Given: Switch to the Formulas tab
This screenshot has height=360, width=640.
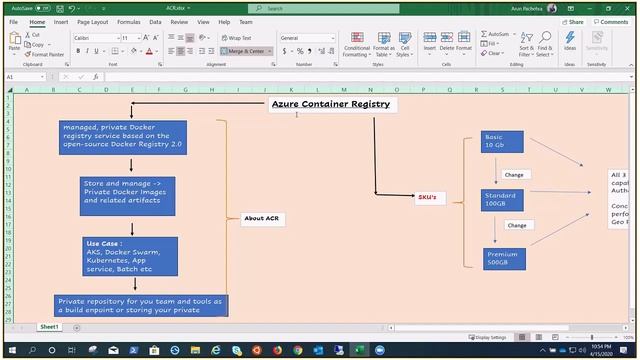Looking at the screenshot, I should pyautogui.click(x=129, y=22).
